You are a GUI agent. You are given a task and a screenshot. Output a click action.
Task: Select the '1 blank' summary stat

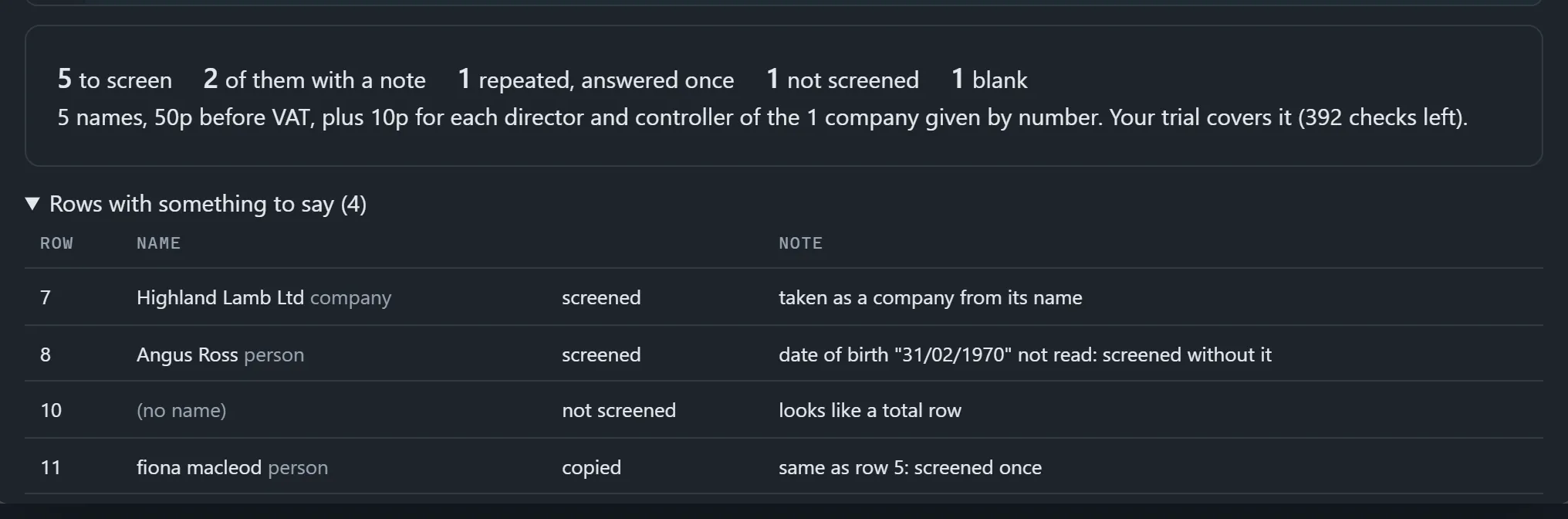click(x=989, y=79)
